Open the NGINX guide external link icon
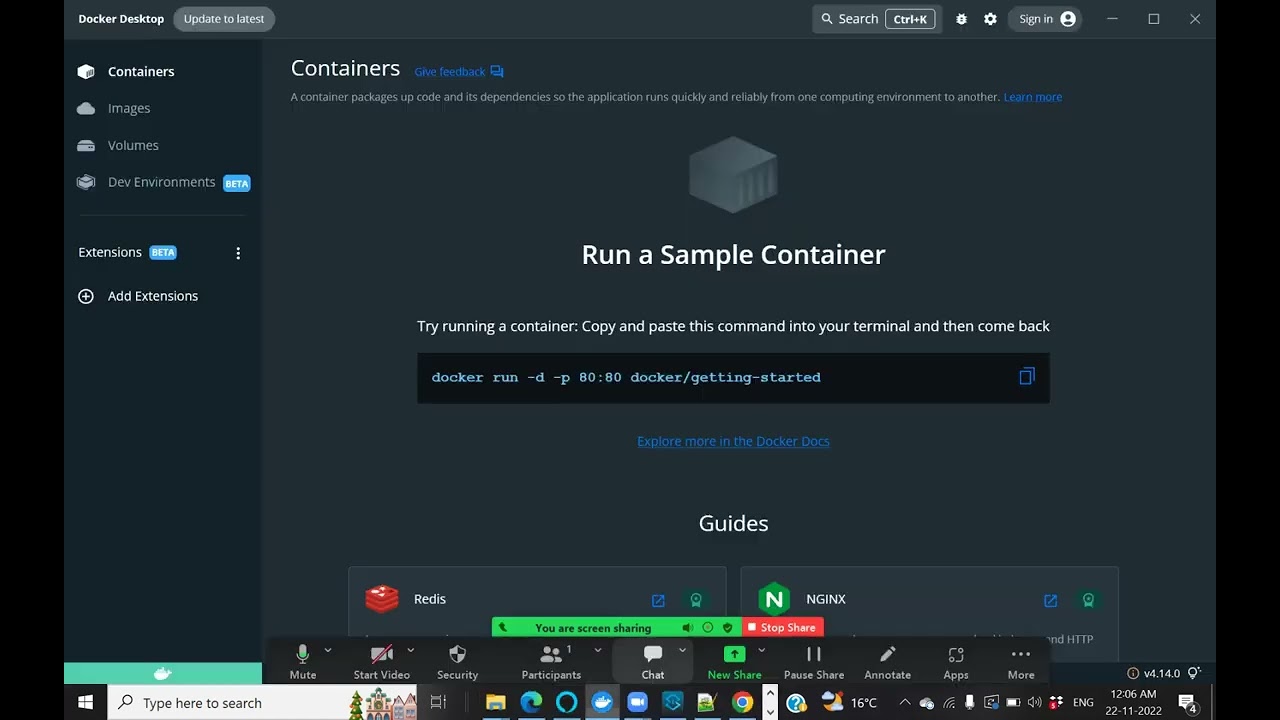The width and height of the screenshot is (1280, 720). 1050,600
